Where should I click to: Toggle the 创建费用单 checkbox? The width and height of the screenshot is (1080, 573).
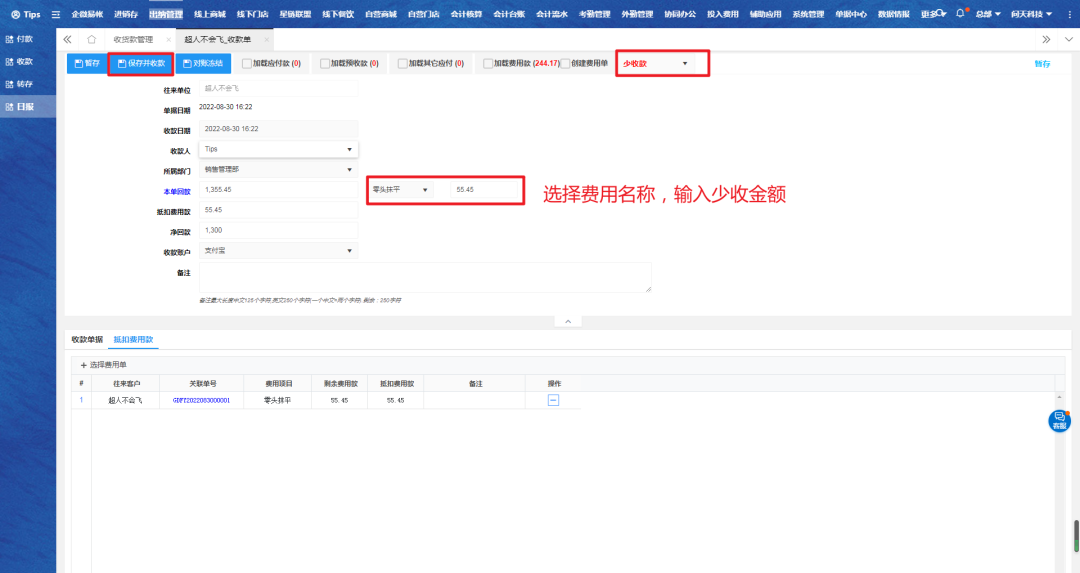click(x=565, y=63)
